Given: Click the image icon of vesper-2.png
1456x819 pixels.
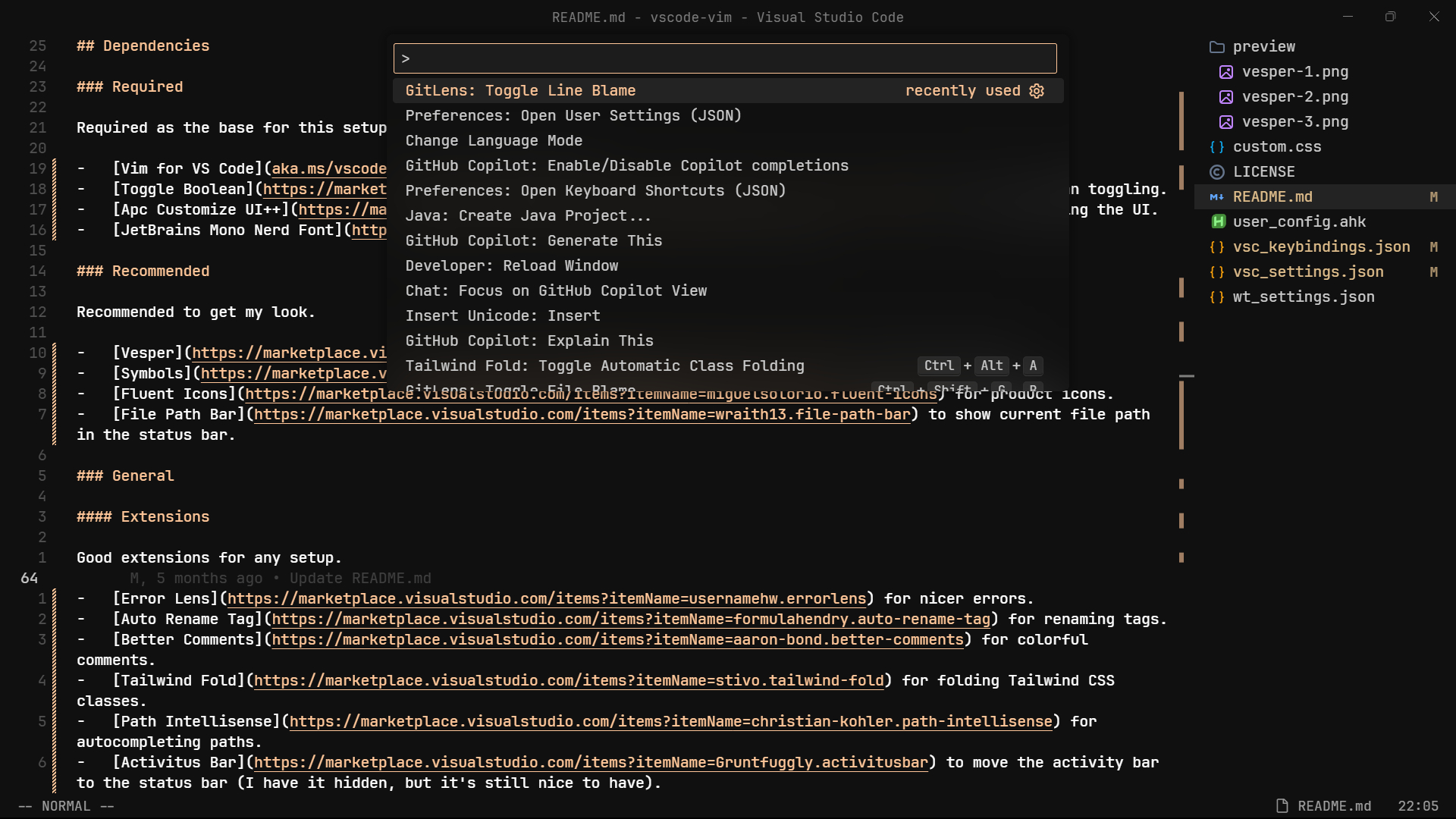Looking at the screenshot, I should (1226, 97).
